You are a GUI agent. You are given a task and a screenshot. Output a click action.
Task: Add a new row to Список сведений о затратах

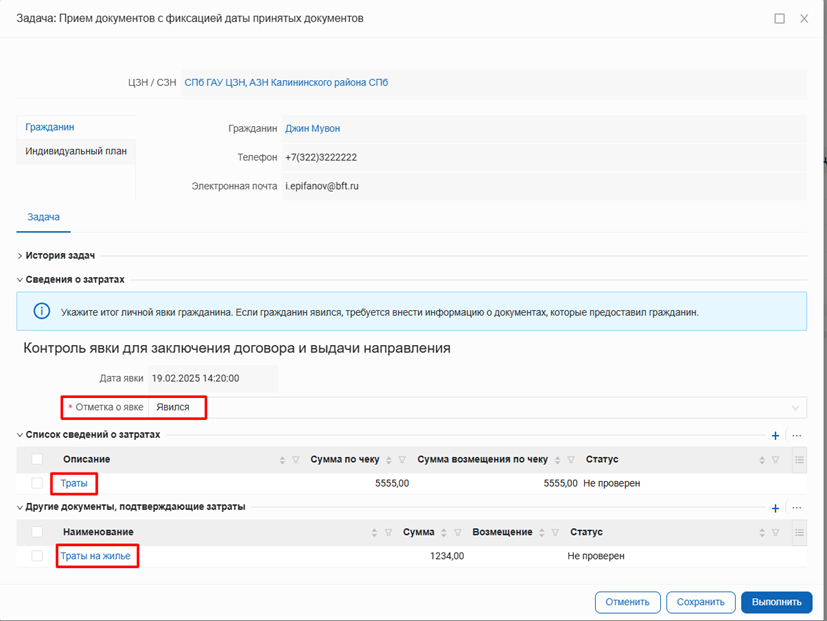pyautogui.click(x=775, y=436)
